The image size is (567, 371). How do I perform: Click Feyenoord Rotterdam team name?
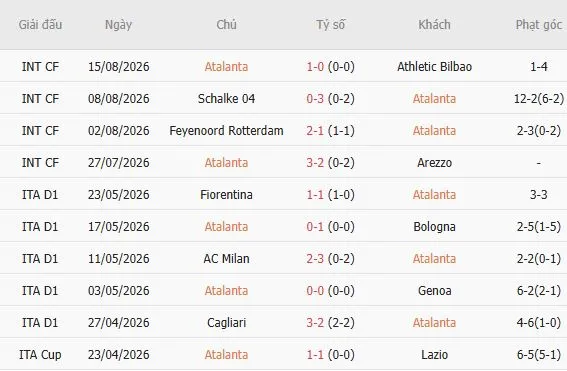click(226, 131)
